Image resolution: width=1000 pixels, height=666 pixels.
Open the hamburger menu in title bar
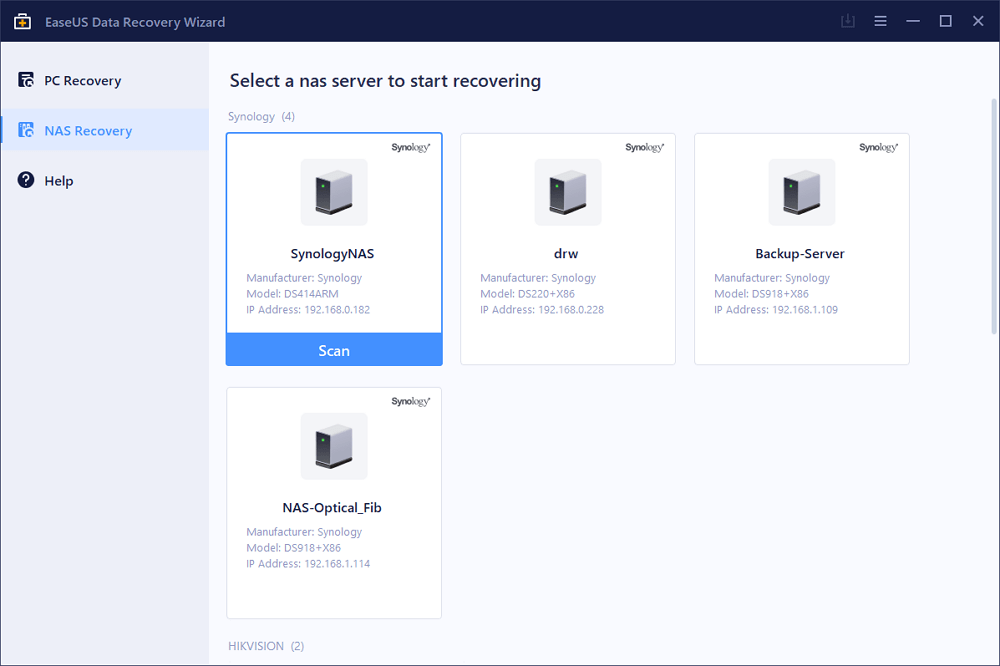point(880,21)
